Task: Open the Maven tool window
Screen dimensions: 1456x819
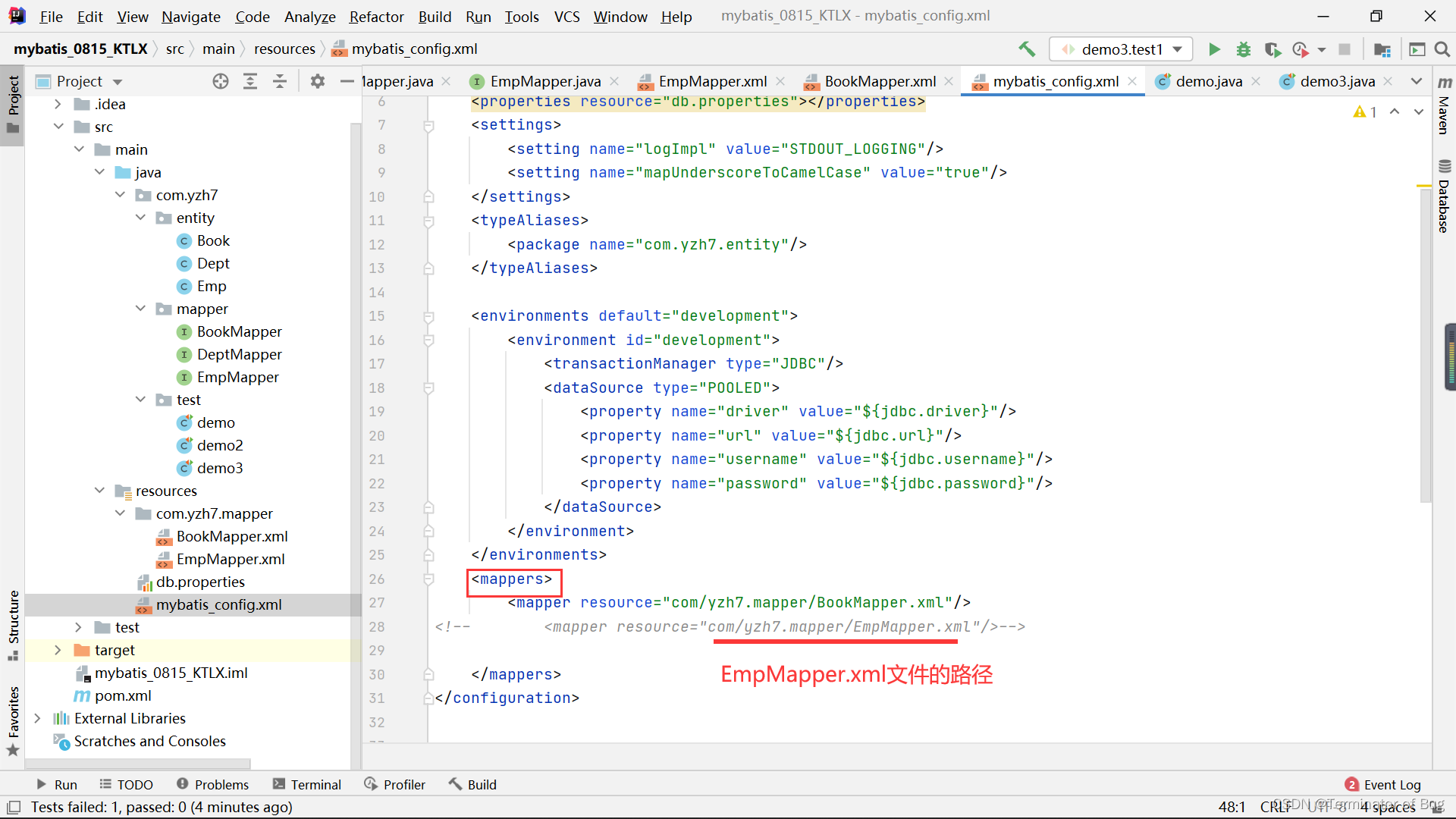Action: point(1445,105)
